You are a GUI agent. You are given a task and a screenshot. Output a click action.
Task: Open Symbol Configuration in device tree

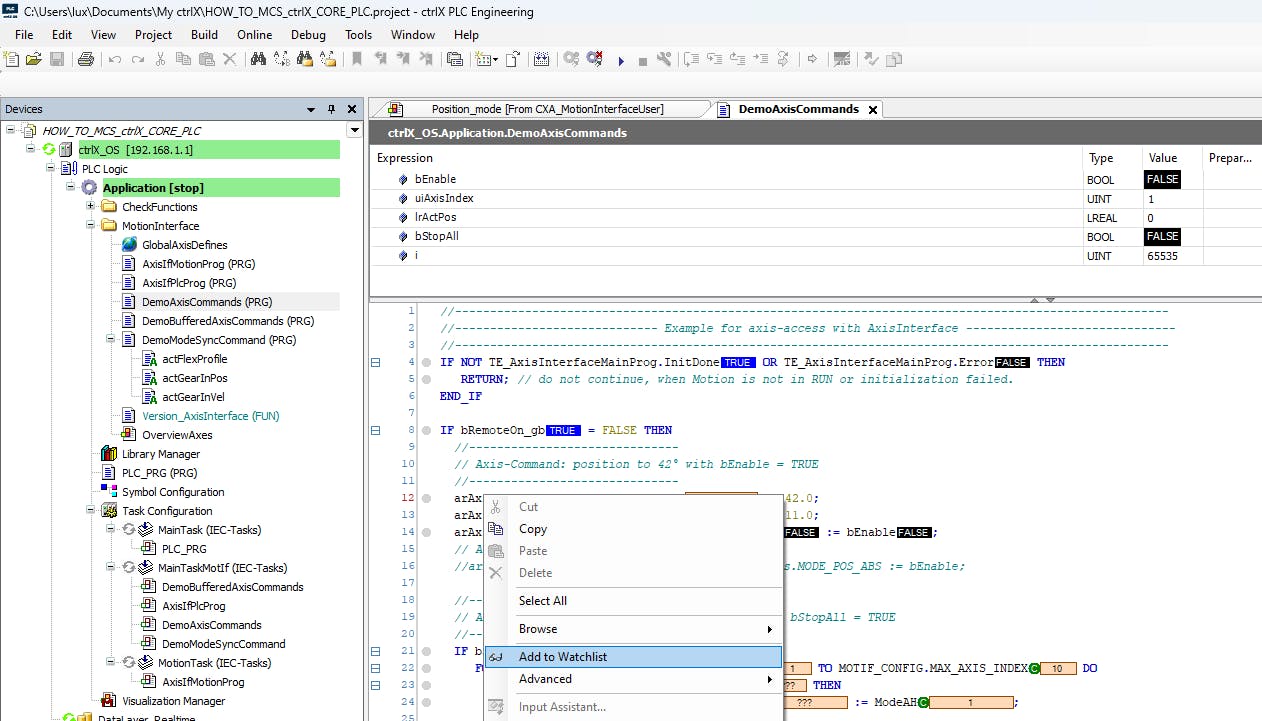173,492
